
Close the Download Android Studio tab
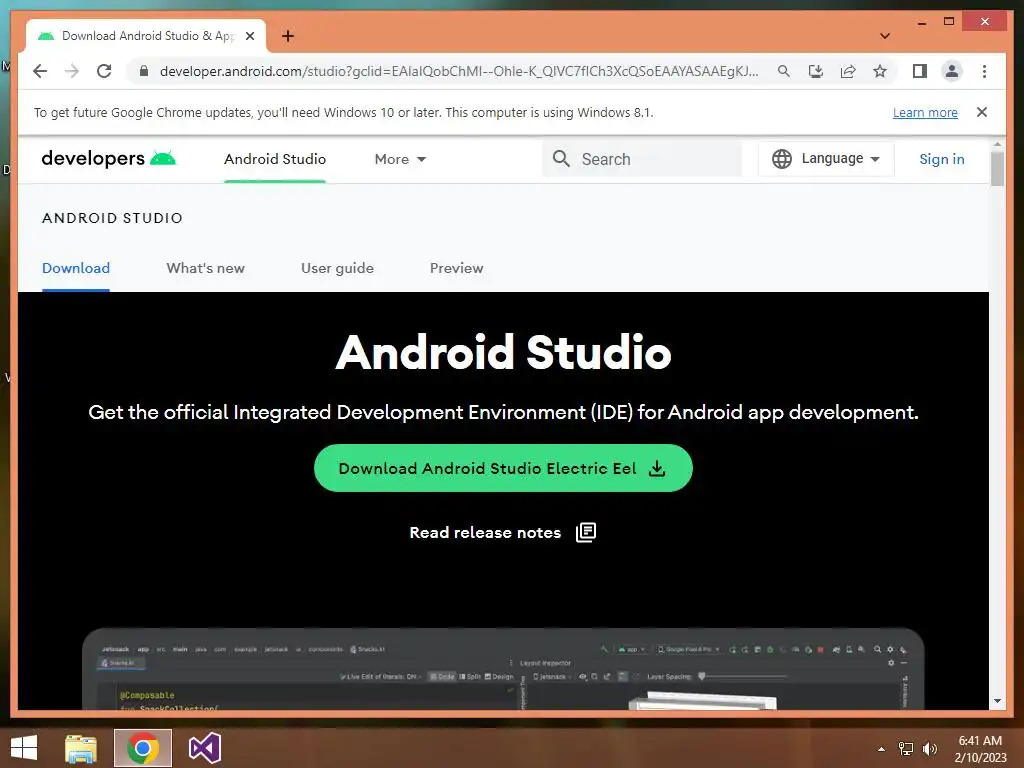[x=249, y=36]
